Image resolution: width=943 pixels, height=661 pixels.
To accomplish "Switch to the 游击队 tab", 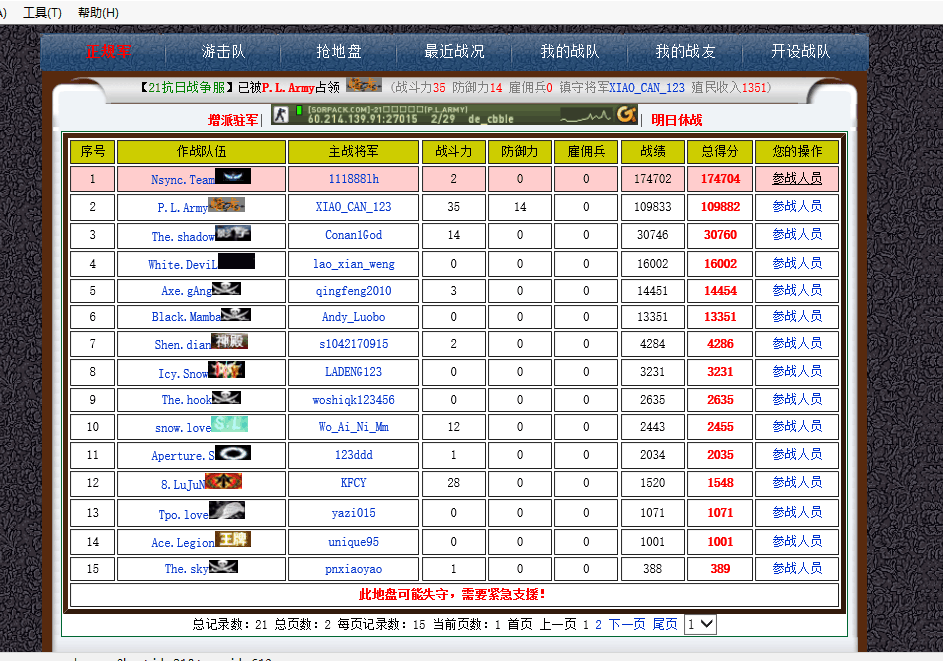I will (x=223, y=52).
